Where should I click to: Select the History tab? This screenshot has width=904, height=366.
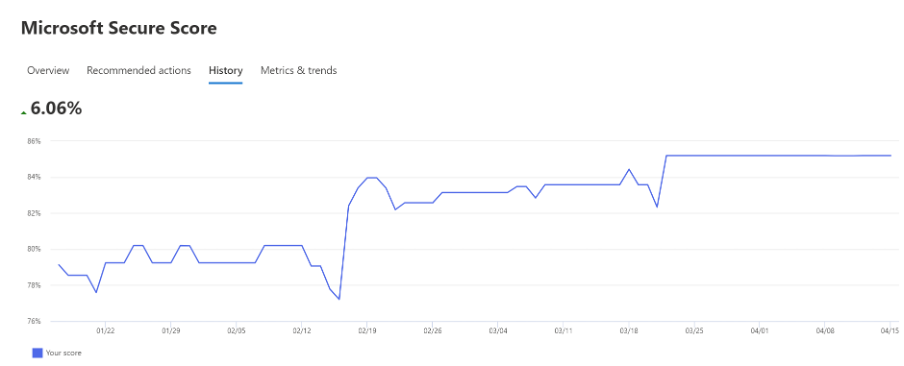coord(225,70)
